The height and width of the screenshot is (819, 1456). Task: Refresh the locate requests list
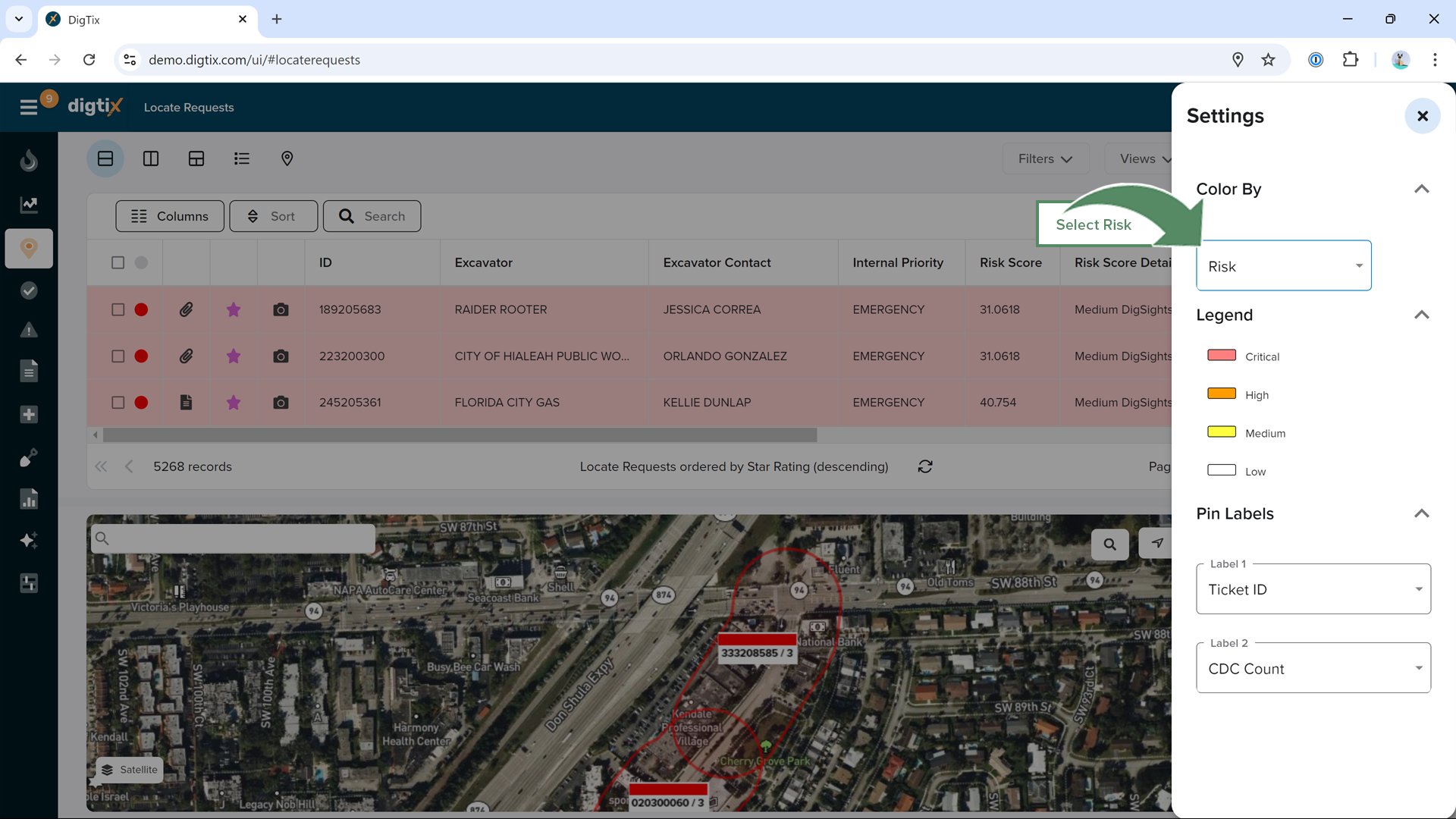[x=924, y=466]
